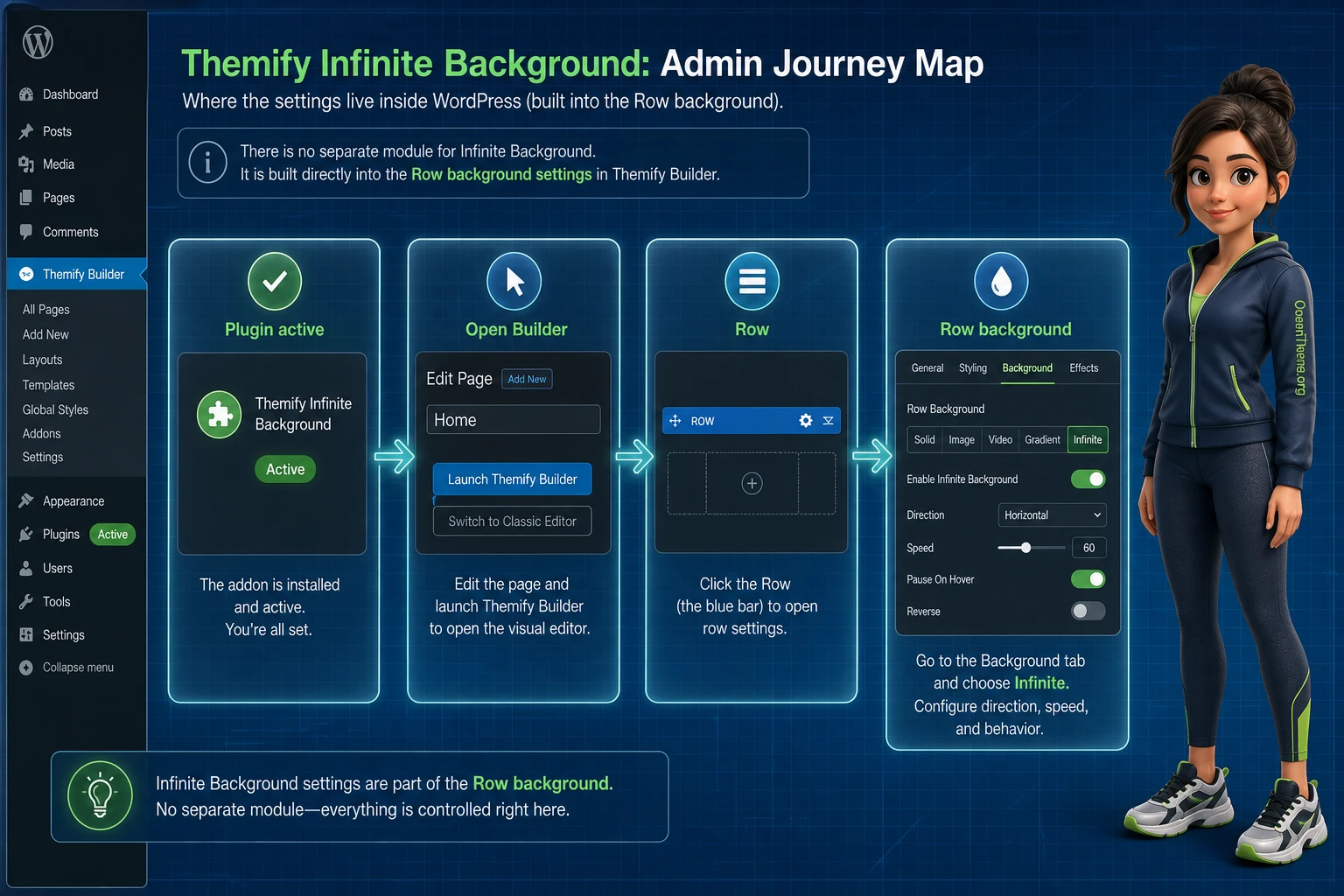
Task: Open All Pages submenu link
Action: tap(46, 310)
